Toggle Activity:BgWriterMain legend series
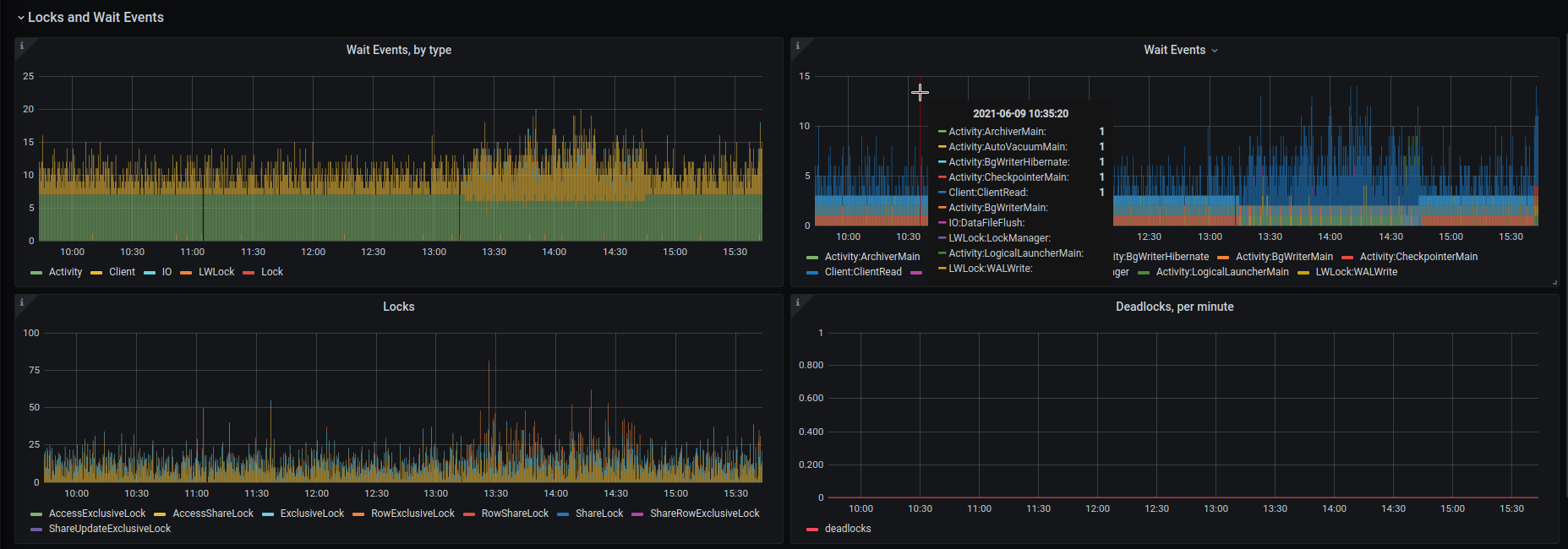This screenshot has height=549, width=1568. (1284, 257)
